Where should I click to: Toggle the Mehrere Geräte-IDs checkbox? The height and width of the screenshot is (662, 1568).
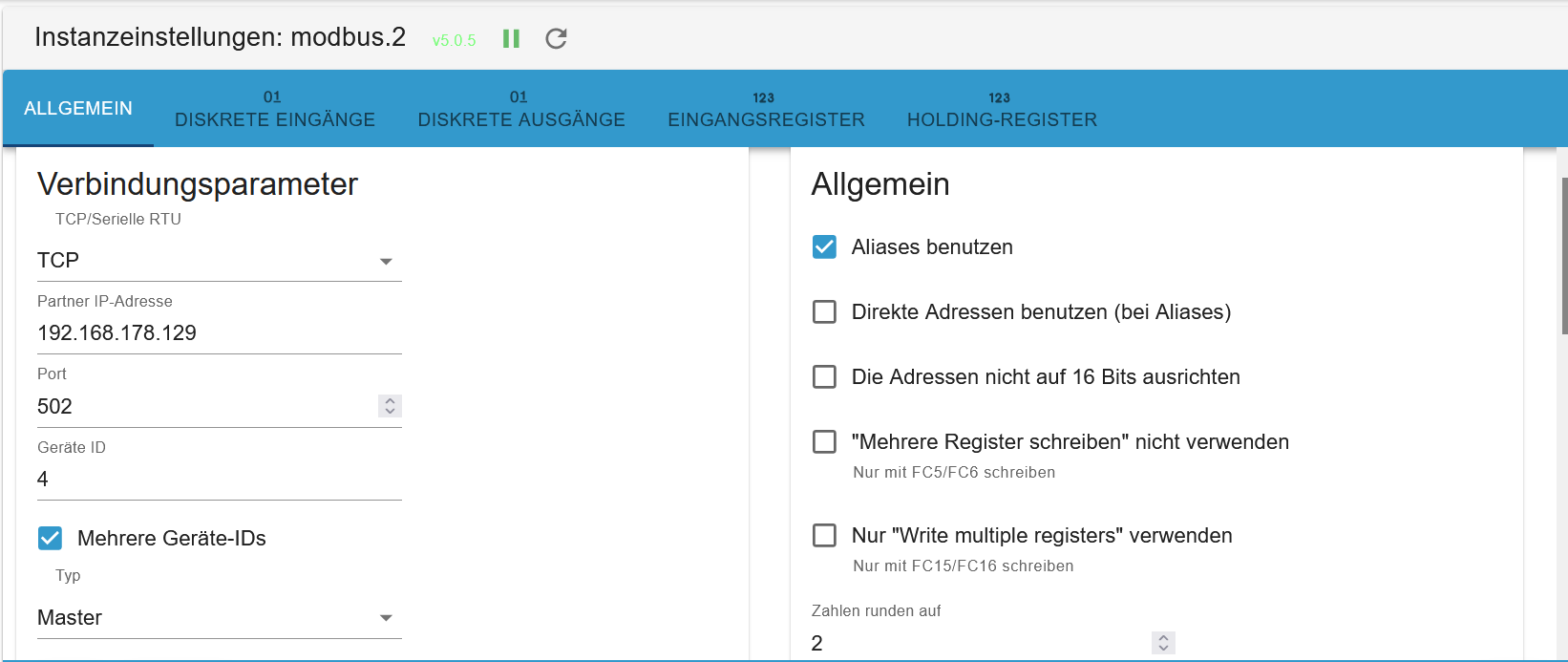point(50,538)
